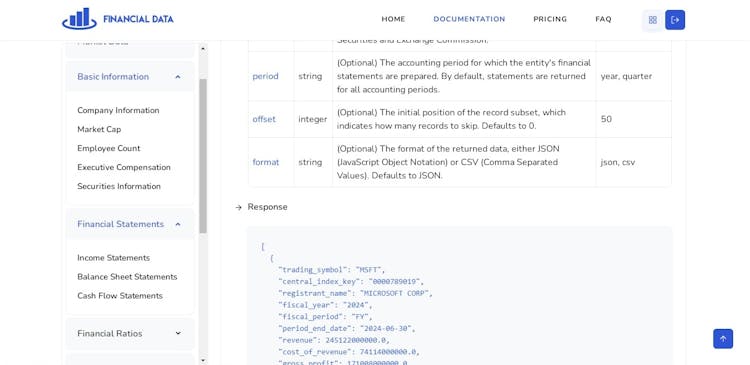Expand the Financial Ratios section chevron
This screenshot has height=365, width=750.
pos(178,333)
